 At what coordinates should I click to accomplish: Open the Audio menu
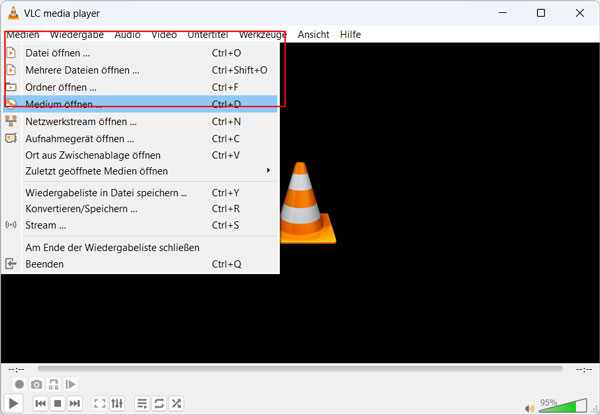[127, 34]
